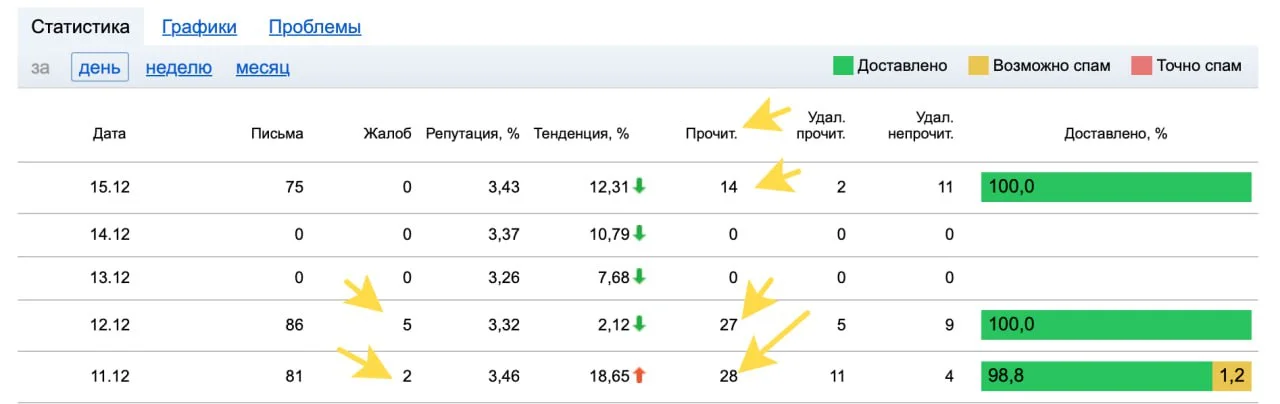
Task: Click the Репутация, % column header
Action: click(473, 133)
